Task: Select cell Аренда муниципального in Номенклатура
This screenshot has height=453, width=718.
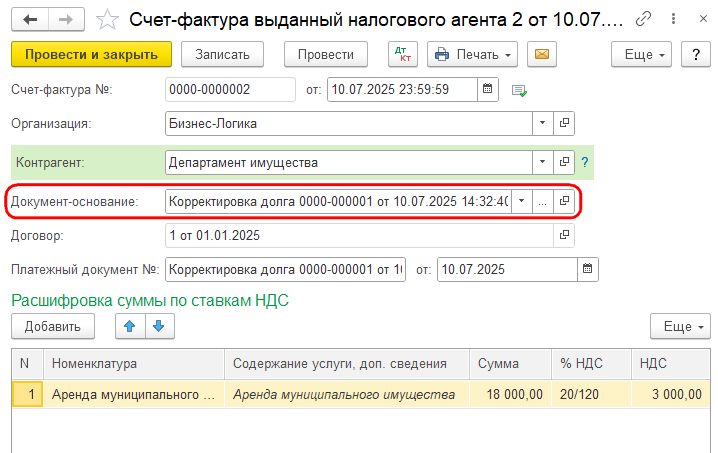Action: click(x=134, y=394)
